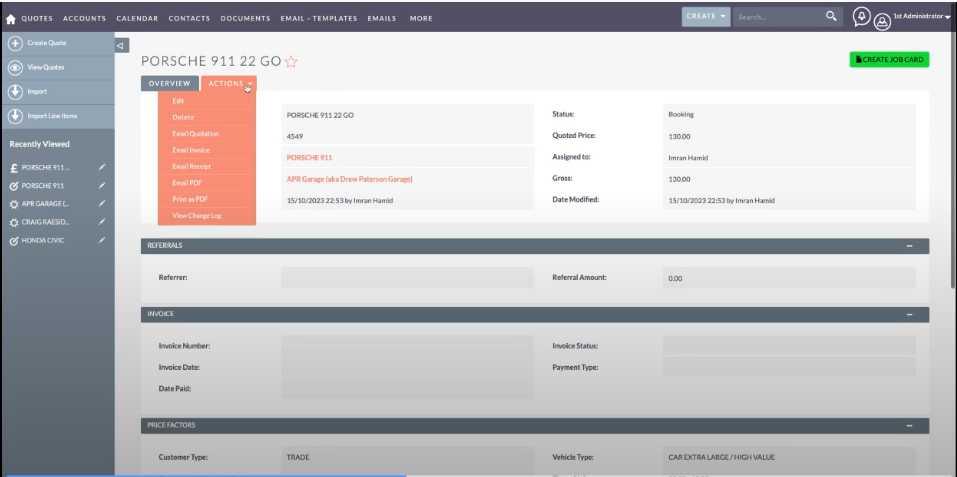The width and height of the screenshot is (957, 477).
Task: Click pencil icon next to APR Garage
Action: click(x=101, y=204)
